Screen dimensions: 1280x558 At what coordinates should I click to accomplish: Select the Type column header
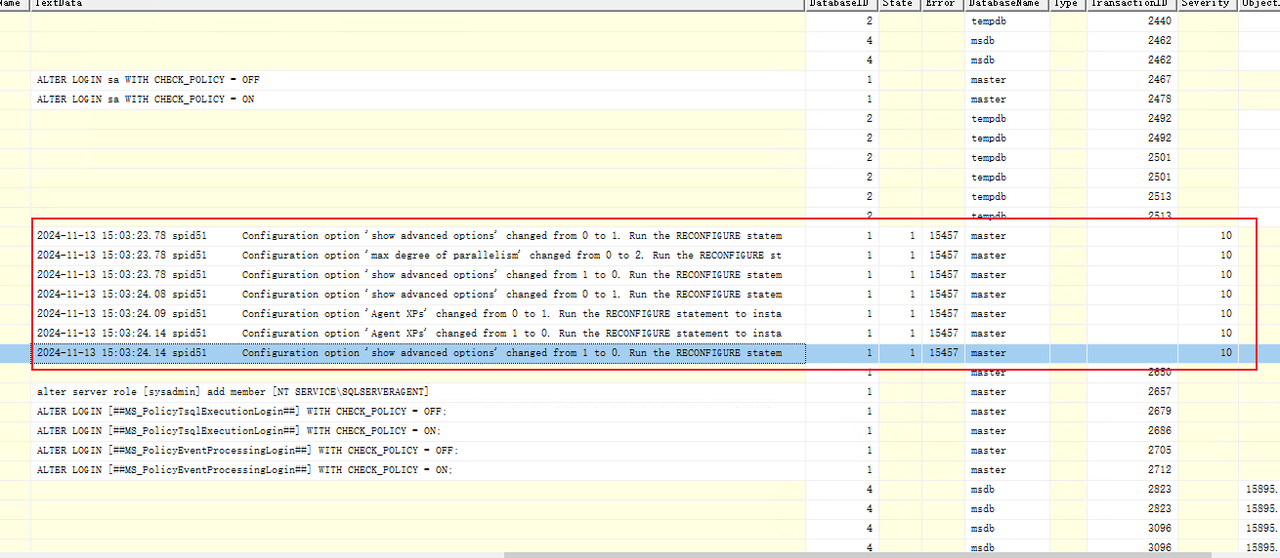click(1068, 4)
